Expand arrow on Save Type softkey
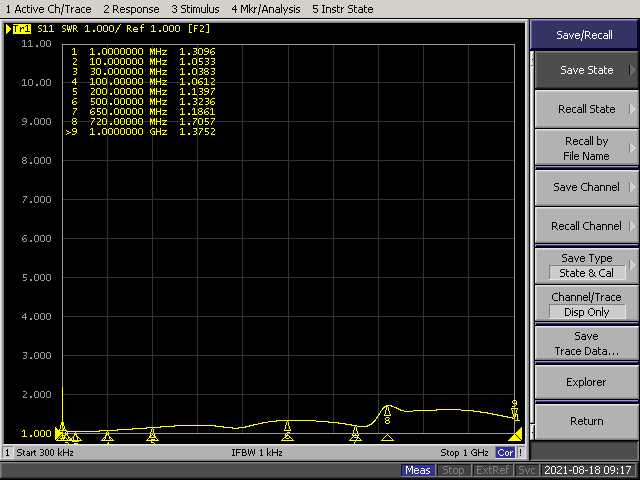The image size is (640, 480). 632,265
